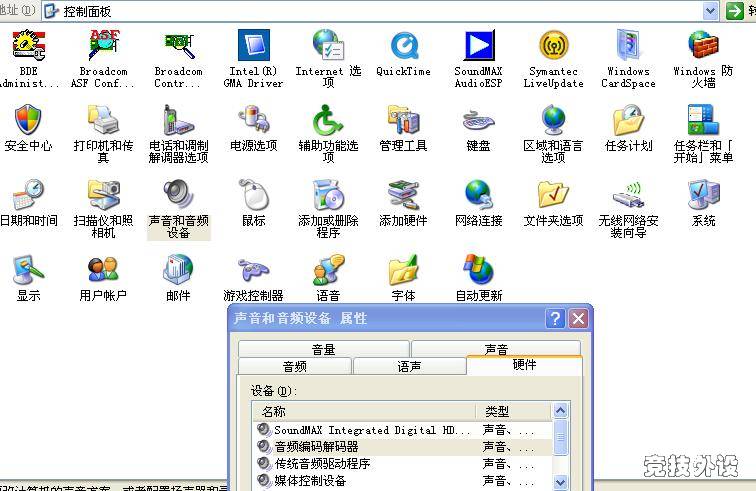The width and height of the screenshot is (756, 491).
Task: Open Broadcom Control Suite icon
Action: click(179, 45)
